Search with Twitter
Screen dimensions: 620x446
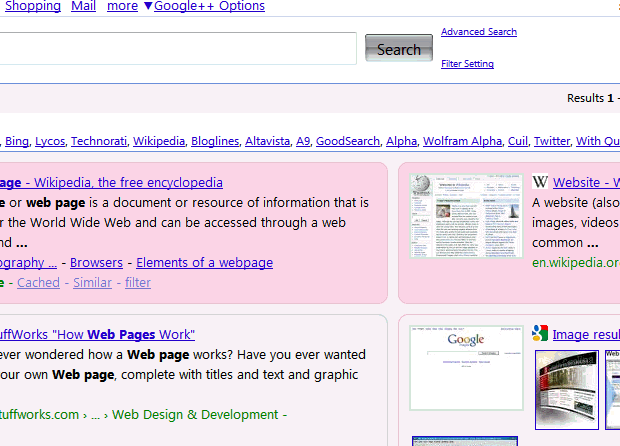click(x=552, y=141)
